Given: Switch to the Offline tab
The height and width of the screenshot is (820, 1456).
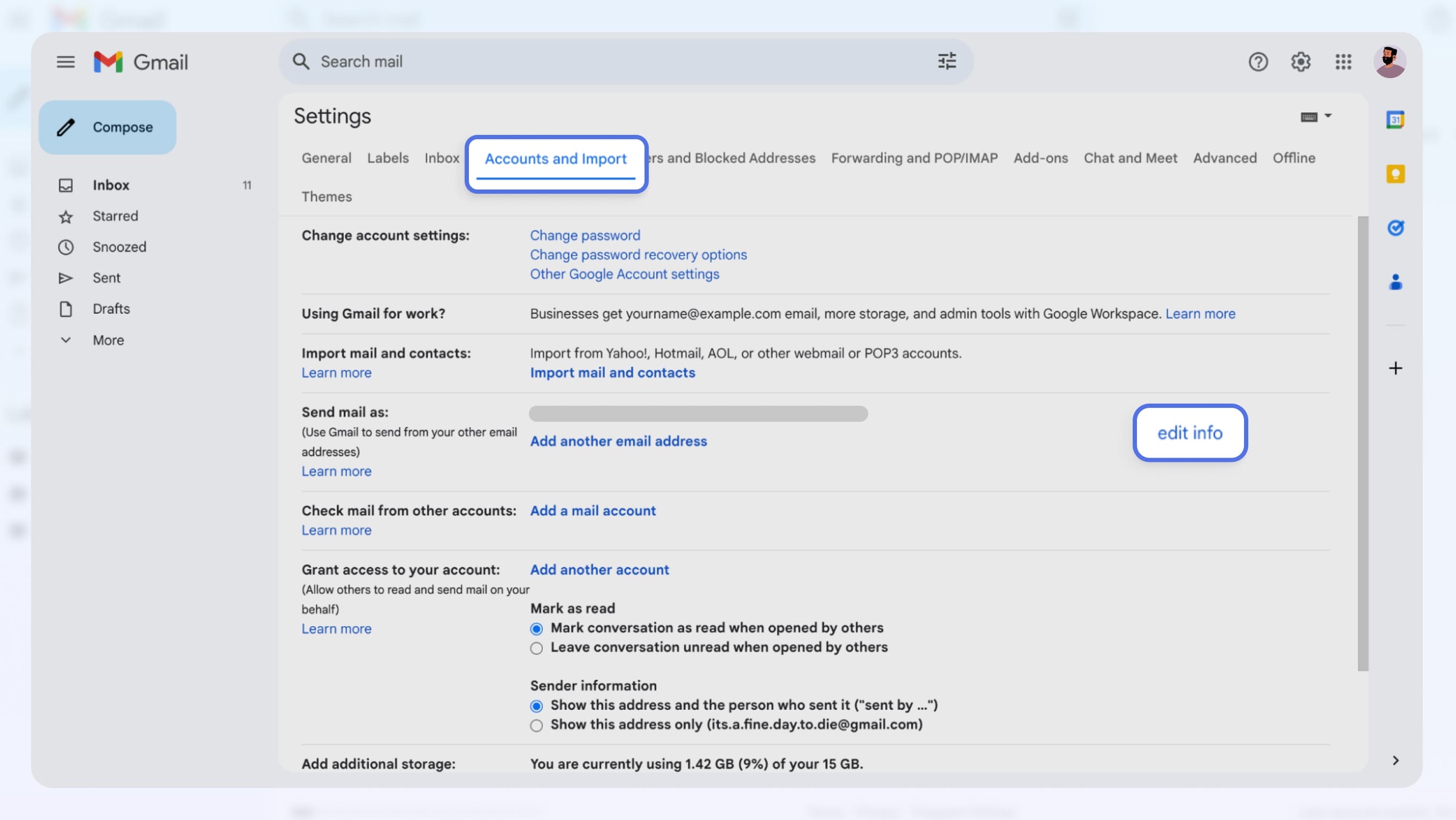Looking at the screenshot, I should pos(1294,158).
